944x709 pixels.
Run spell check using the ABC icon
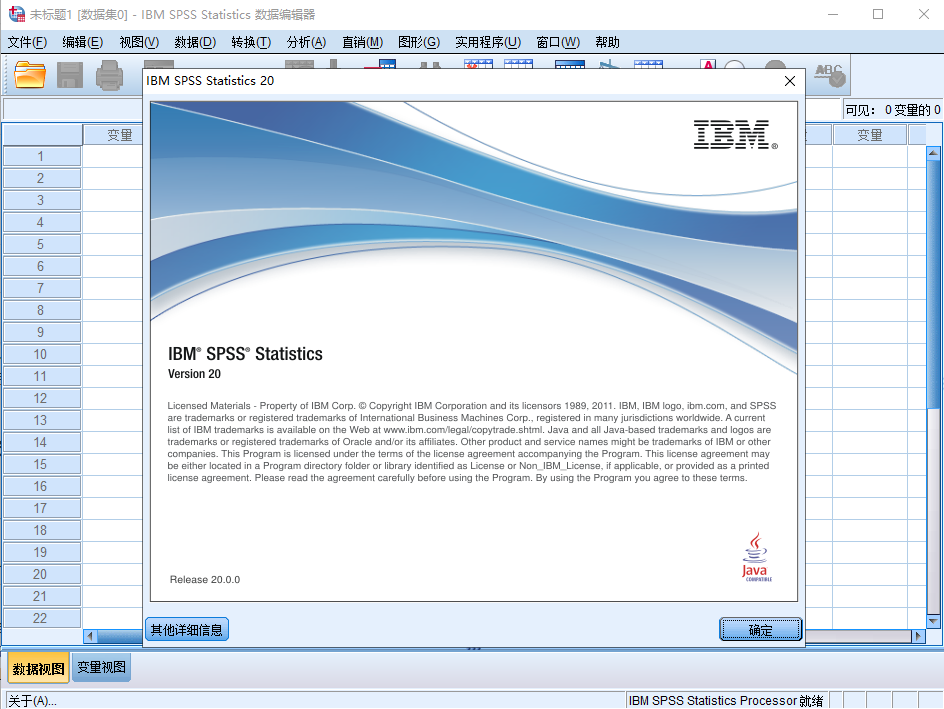(x=828, y=73)
